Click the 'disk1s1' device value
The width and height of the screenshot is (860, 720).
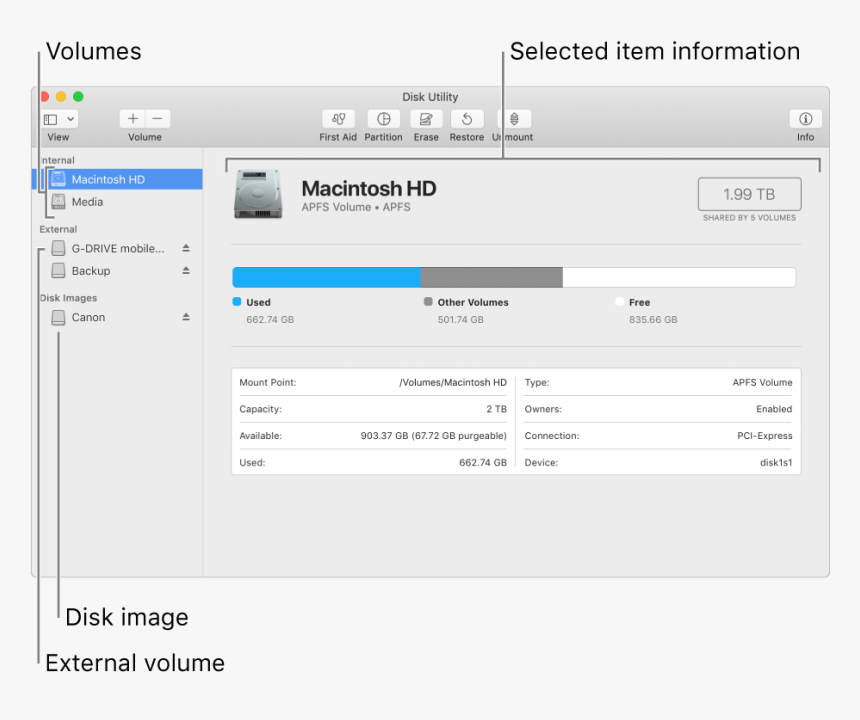click(x=776, y=463)
